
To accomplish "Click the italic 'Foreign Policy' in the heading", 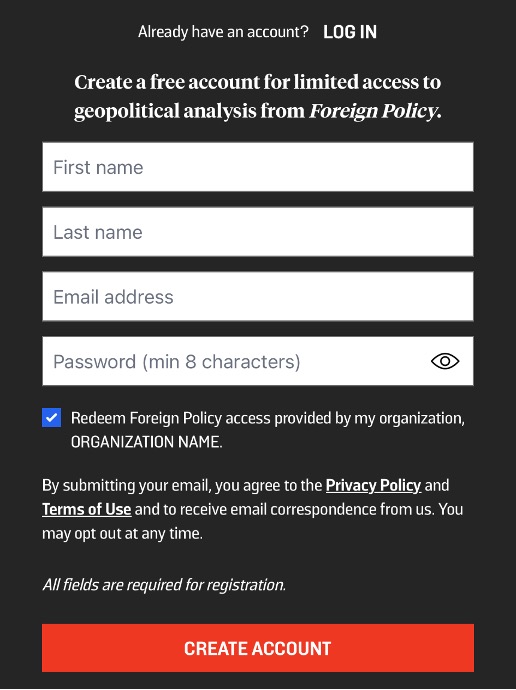I will (375, 110).
